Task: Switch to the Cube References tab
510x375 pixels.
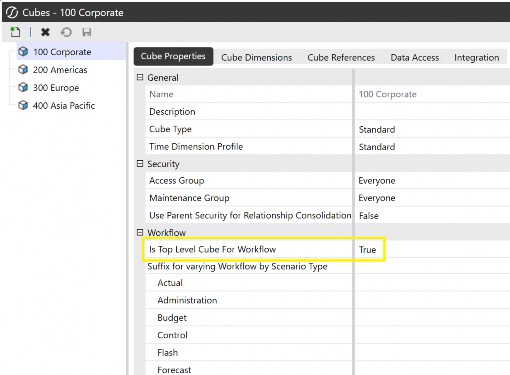Action: 341,57
